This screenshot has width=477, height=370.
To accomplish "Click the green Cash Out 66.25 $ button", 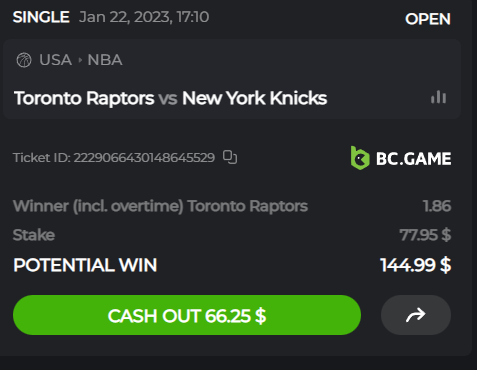I will click(187, 315).
